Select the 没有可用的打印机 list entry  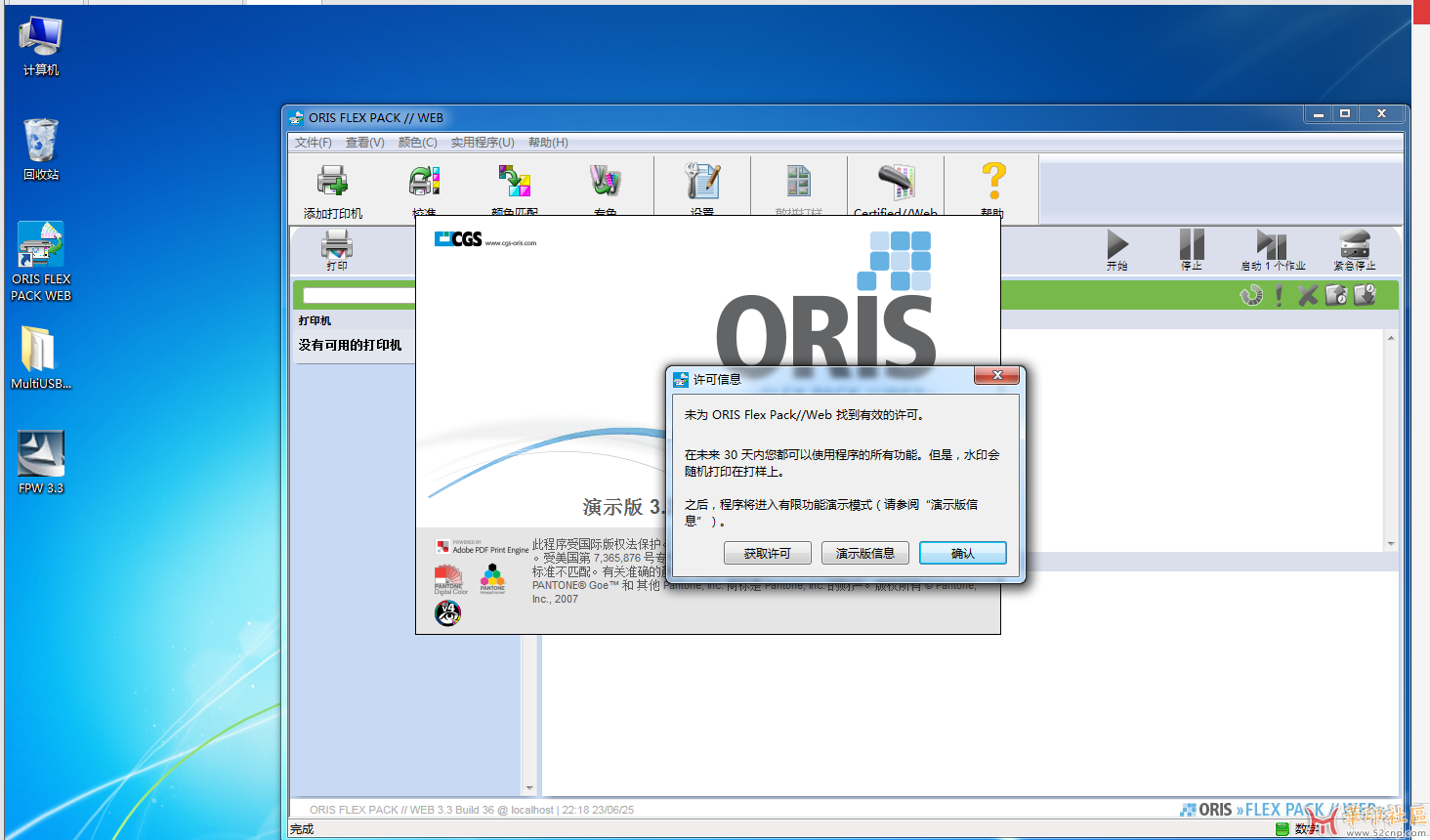pos(351,345)
